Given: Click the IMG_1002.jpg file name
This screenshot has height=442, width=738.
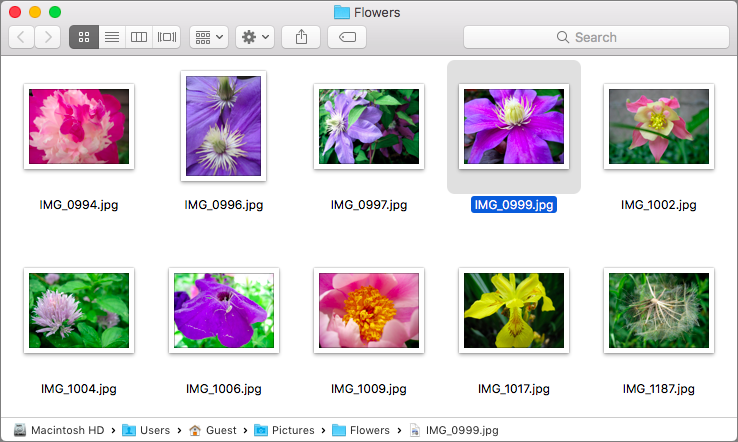Looking at the screenshot, I should (x=658, y=205).
